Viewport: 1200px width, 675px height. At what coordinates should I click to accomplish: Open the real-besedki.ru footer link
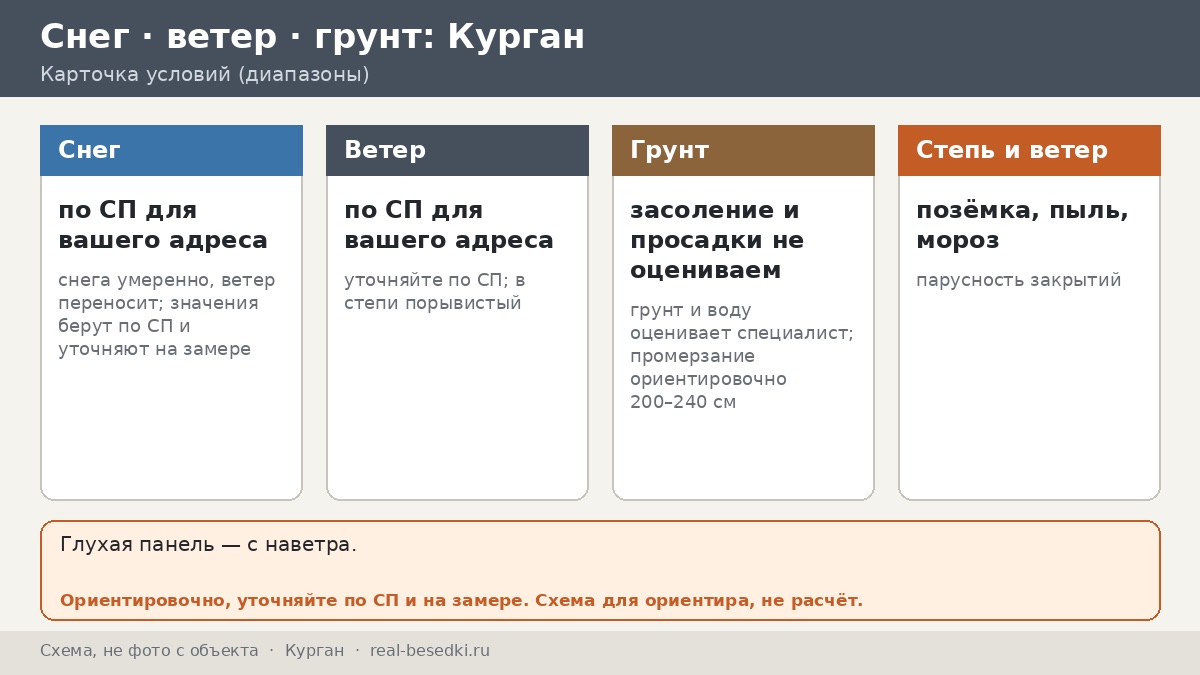click(430, 651)
